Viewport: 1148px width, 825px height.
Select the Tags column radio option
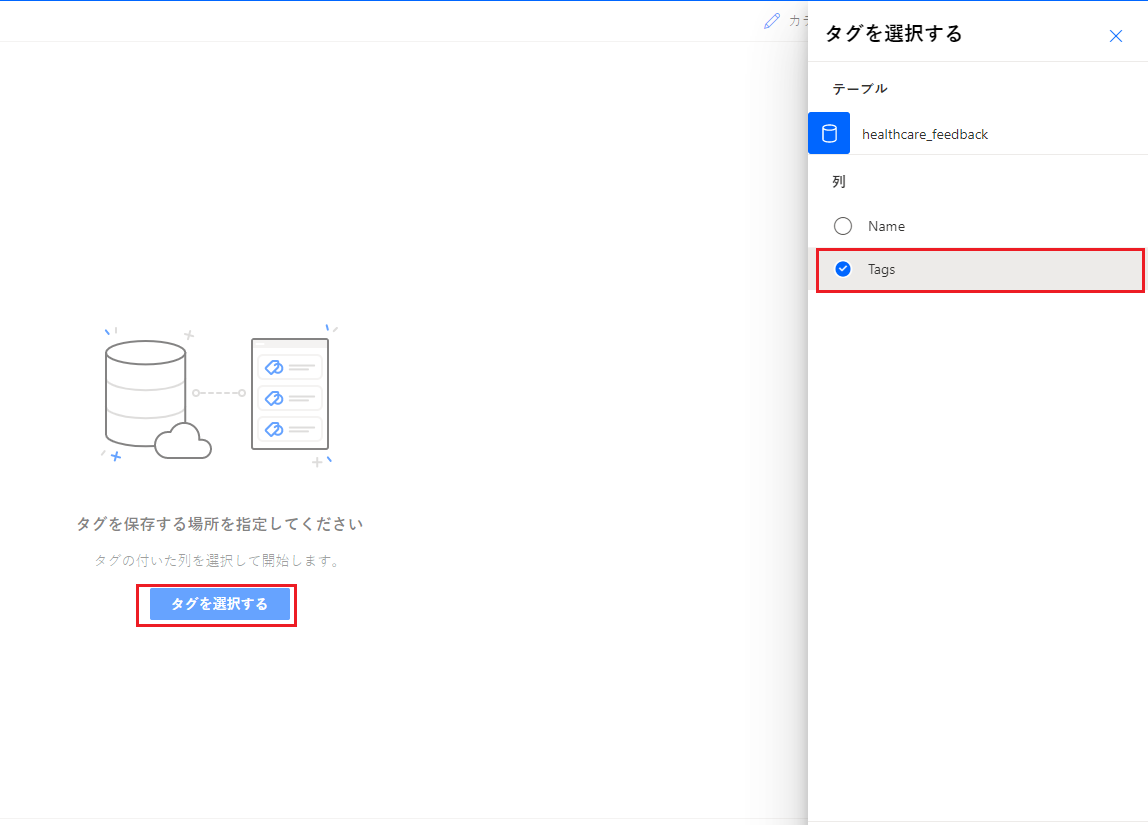pyautogui.click(x=843, y=269)
